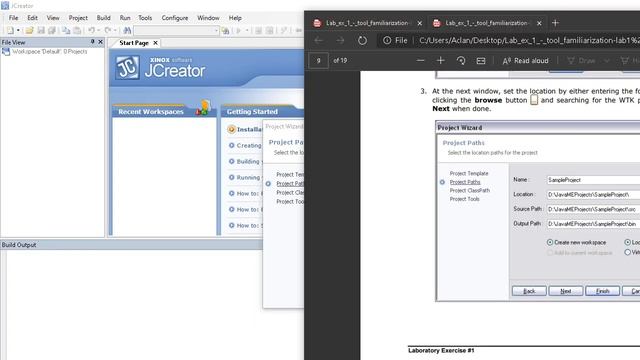
Task: Open a new browser tab
Action: (555, 23)
